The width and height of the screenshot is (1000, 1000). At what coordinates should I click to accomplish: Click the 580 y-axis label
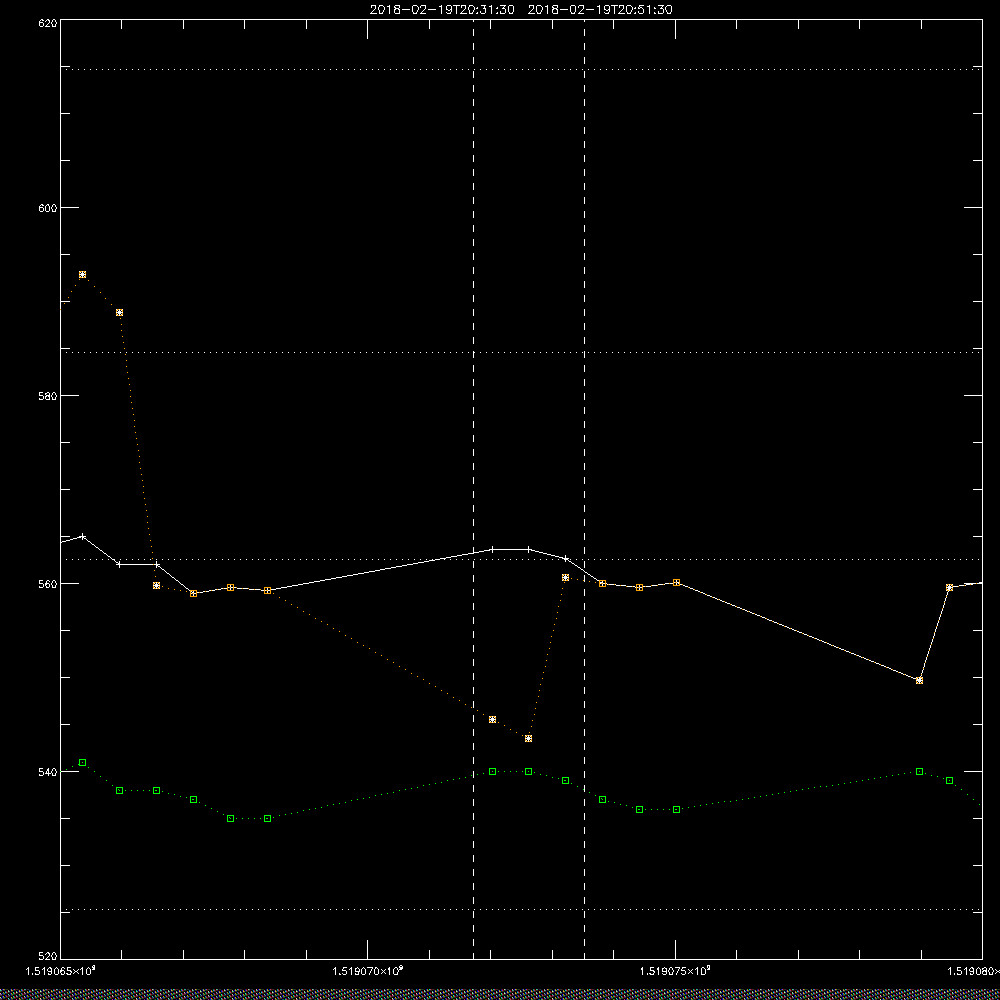pos(48,395)
